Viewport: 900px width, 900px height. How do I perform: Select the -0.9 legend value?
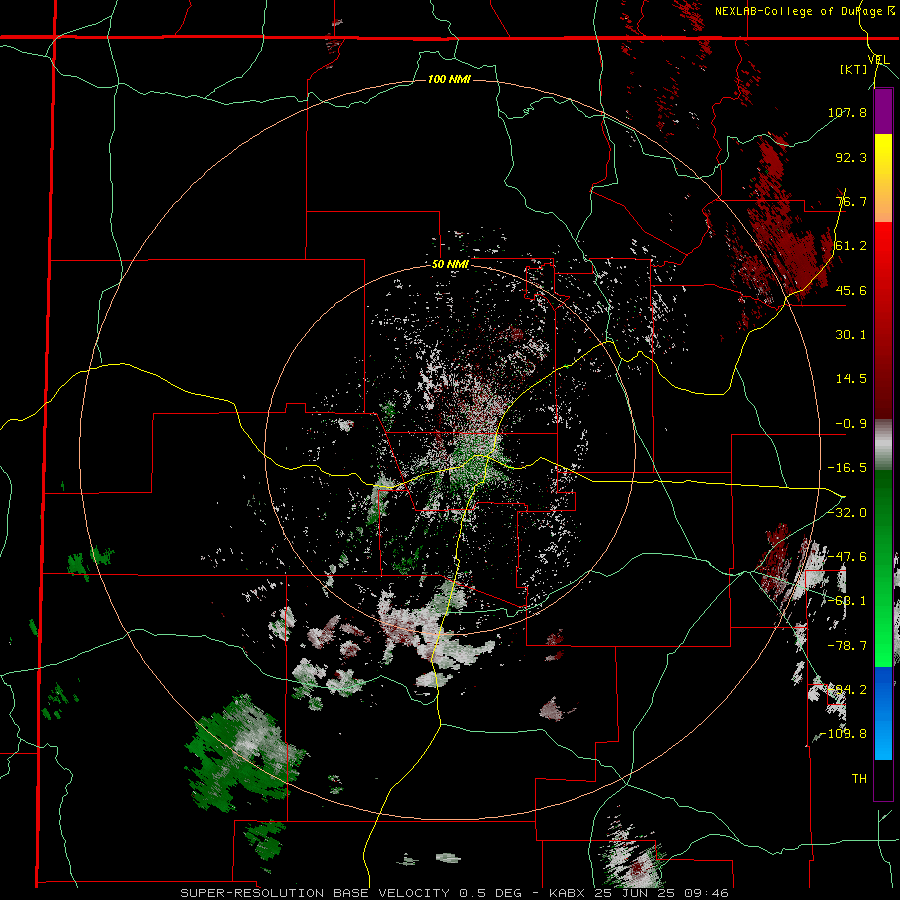point(851,424)
